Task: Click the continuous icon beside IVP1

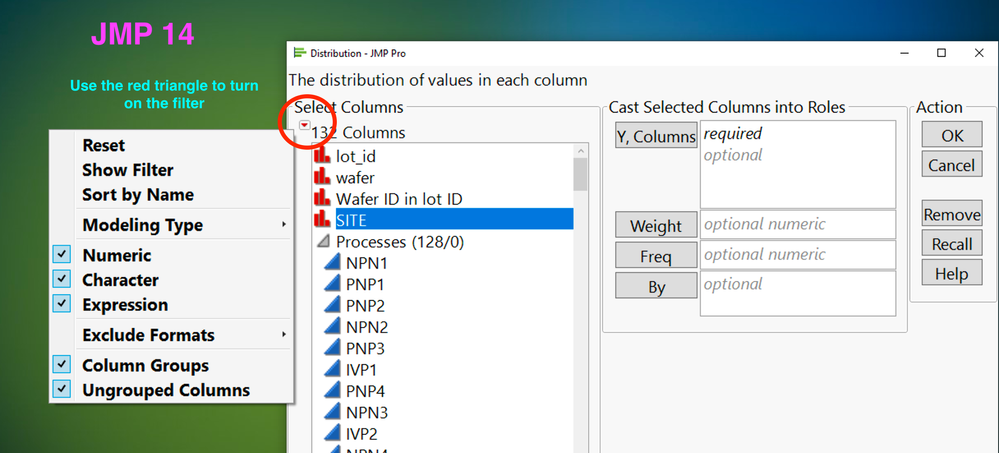Action: (x=333, y=370)
